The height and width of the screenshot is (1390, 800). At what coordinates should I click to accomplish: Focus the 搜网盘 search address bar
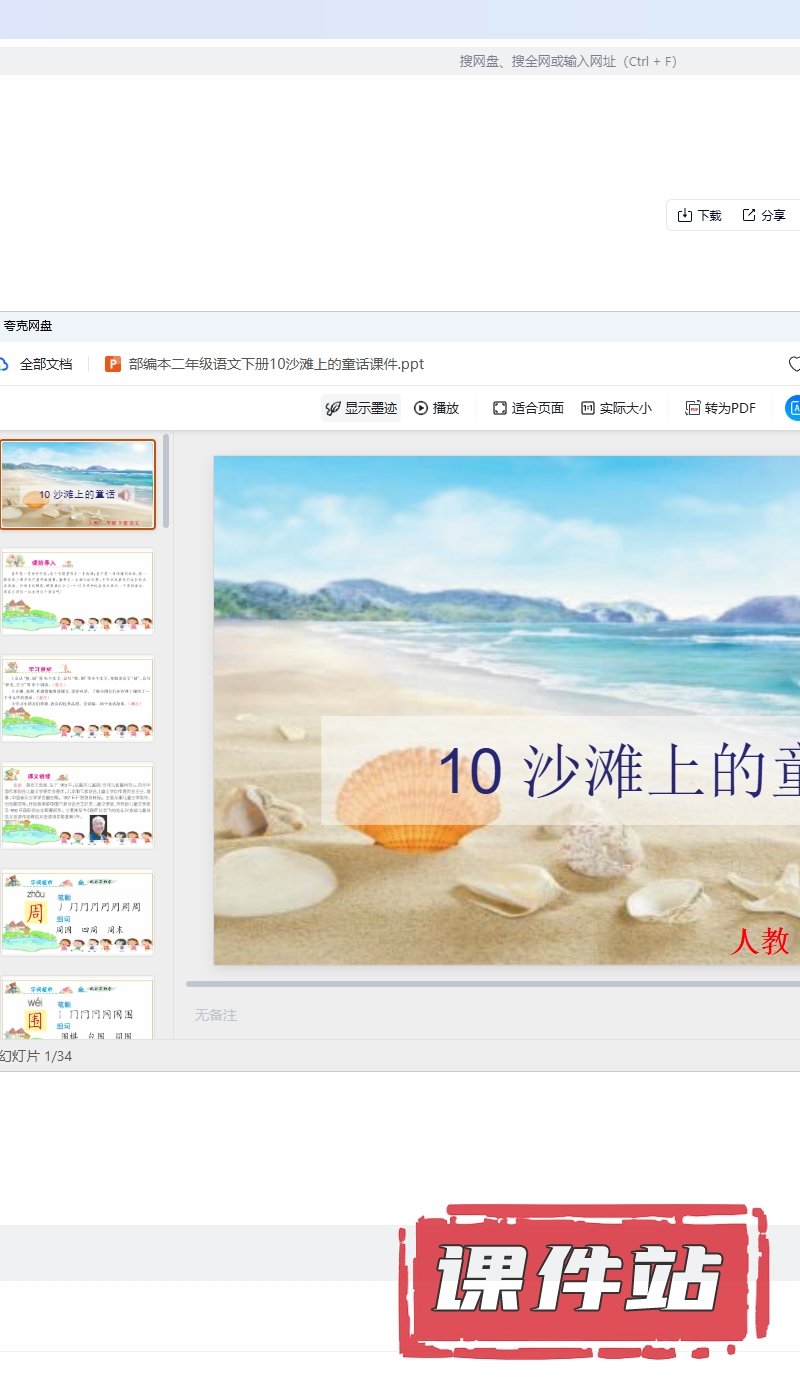click(x=568, y=61)
